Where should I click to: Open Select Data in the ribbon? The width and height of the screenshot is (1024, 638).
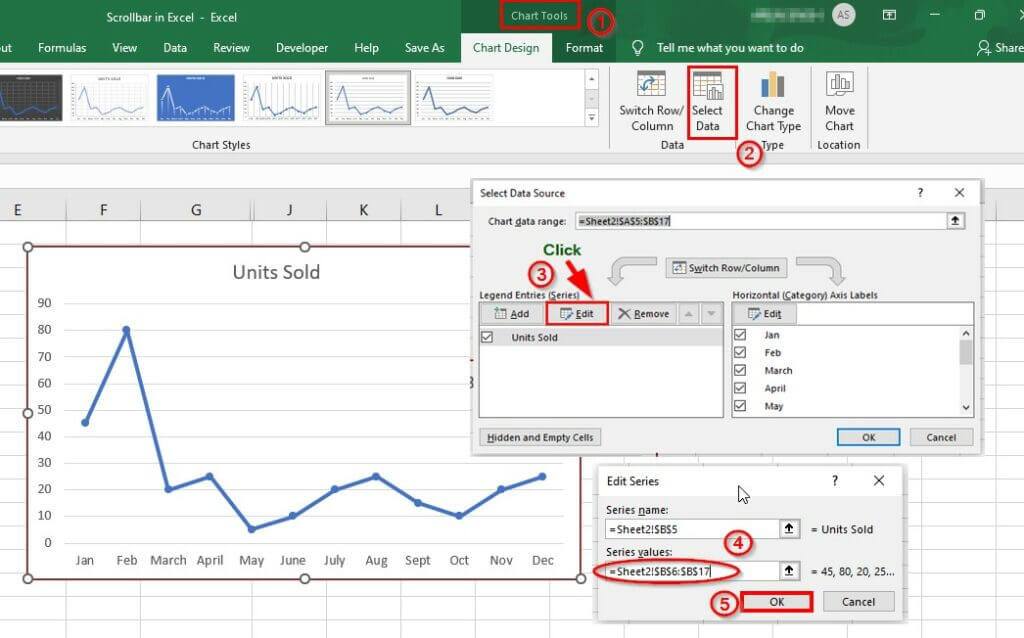point(707,101)
